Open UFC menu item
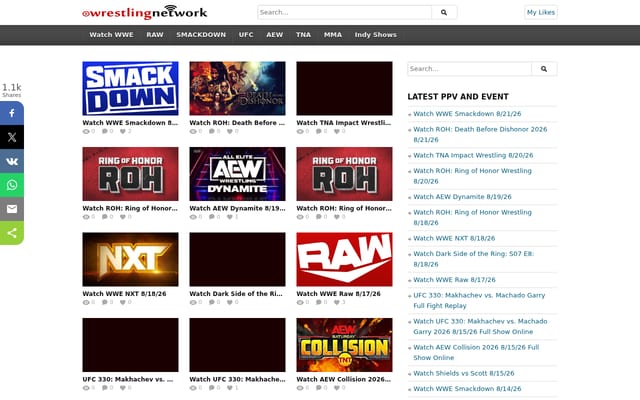640x400 pixels. click(246, 35)
